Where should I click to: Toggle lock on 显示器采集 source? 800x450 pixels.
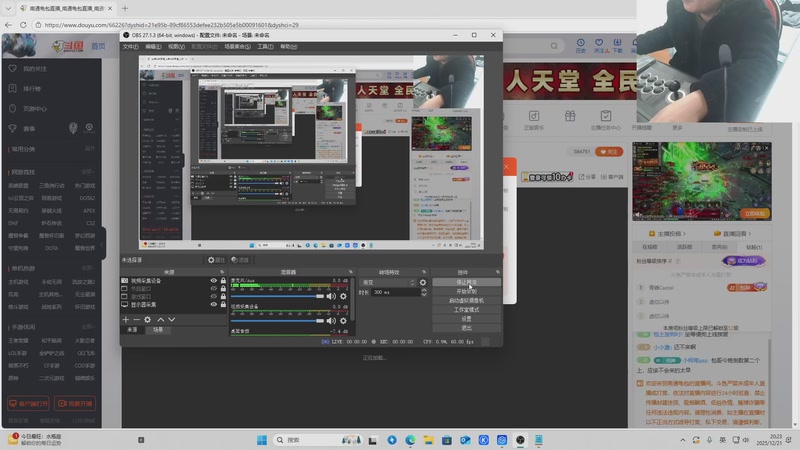coord(223,305)
